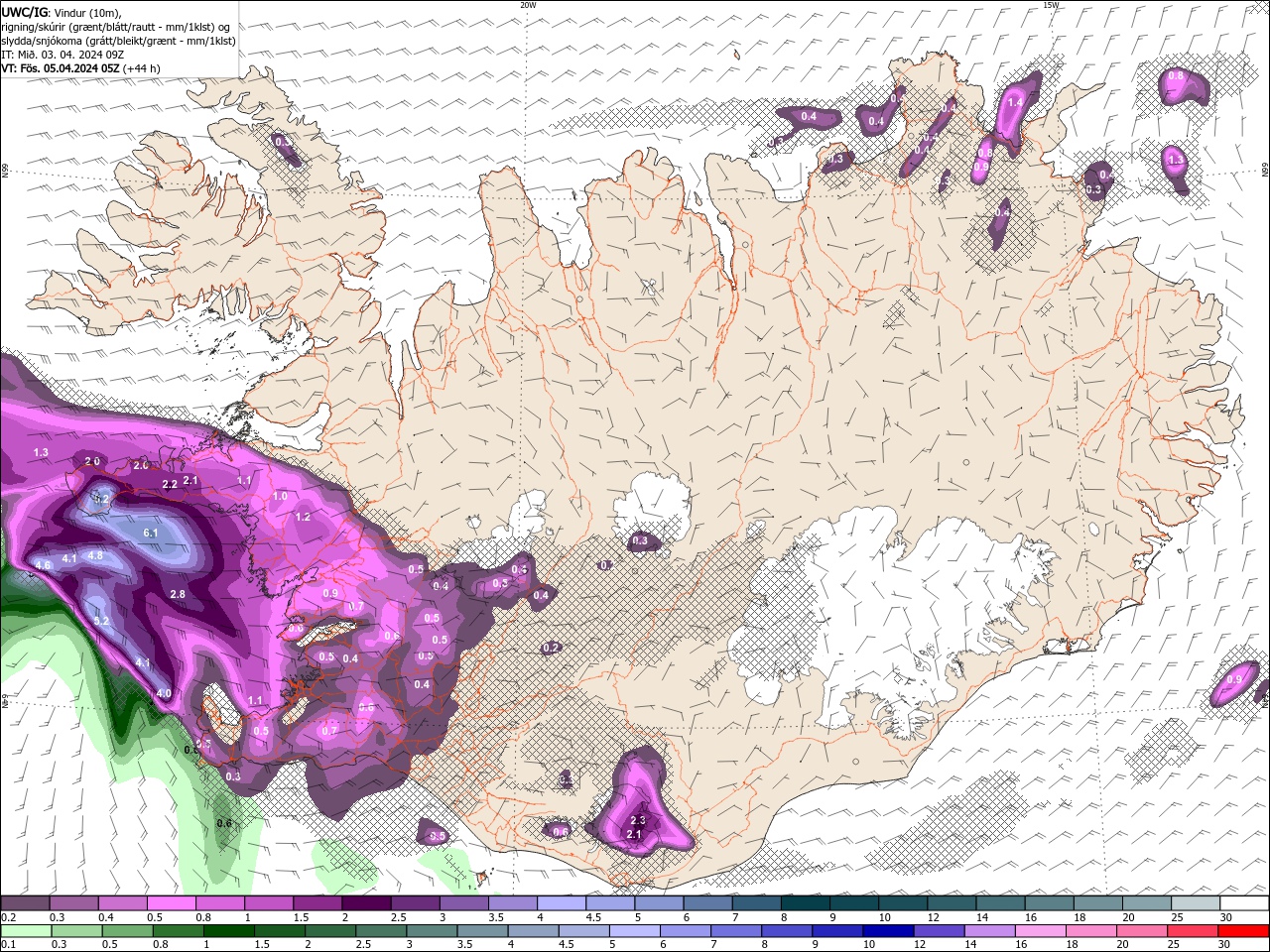Select the 4.6 value near the west edge

point(43,566)
